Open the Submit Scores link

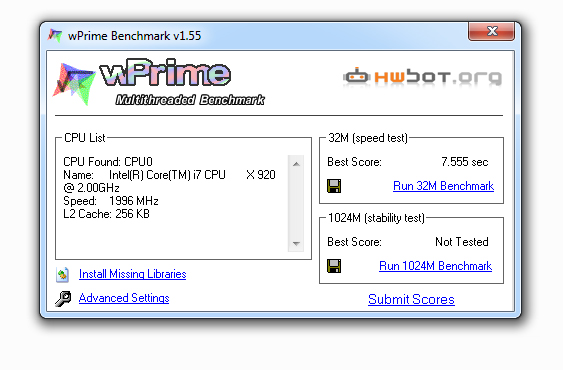(411, 299)
